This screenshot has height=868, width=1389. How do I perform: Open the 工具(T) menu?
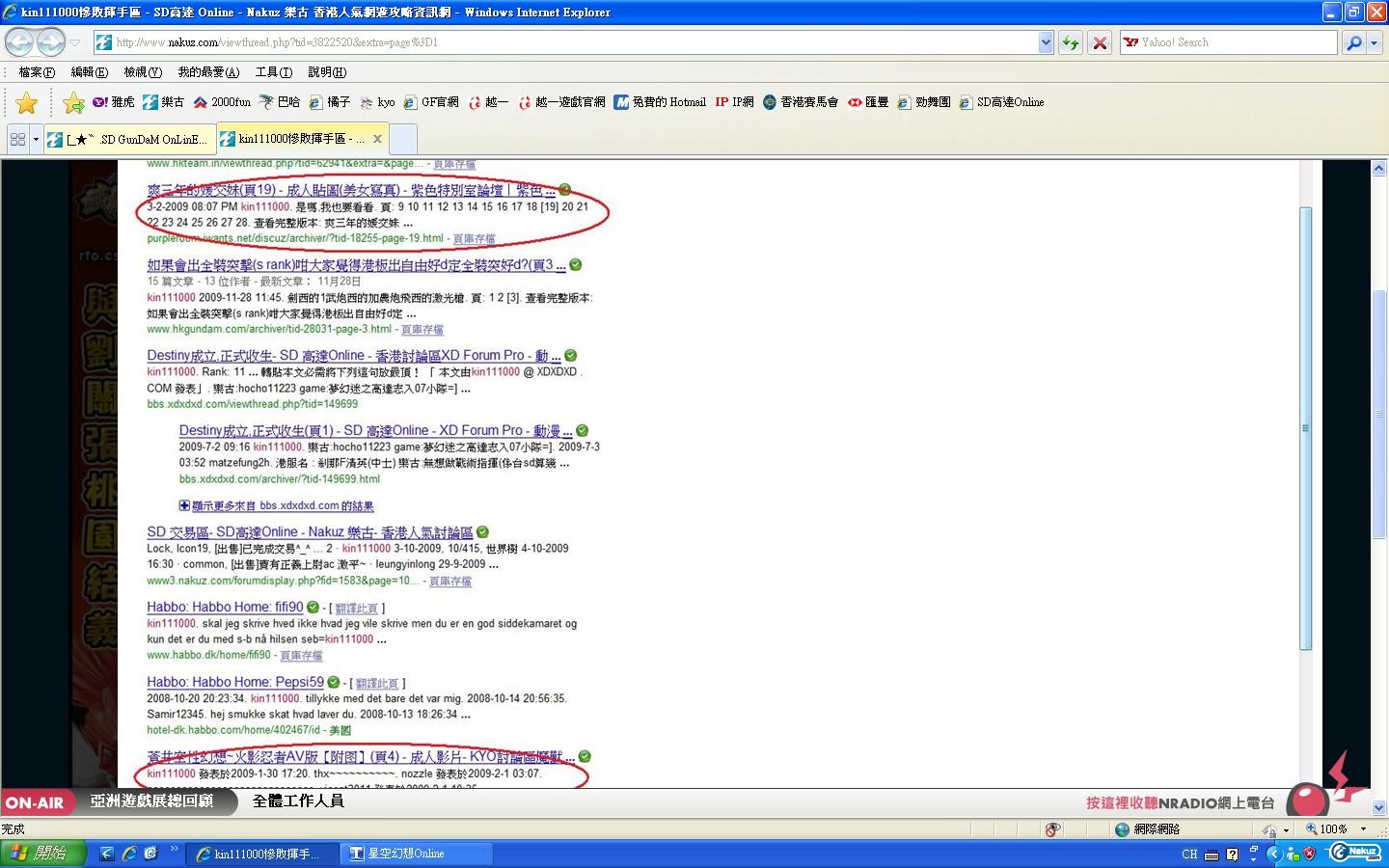[x=273, y=72]
